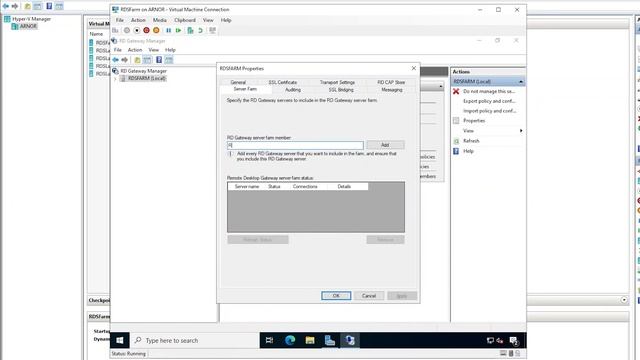Click Import policy and configuration action
Viewport: 640px width, 360px height.
click(489, 111)
